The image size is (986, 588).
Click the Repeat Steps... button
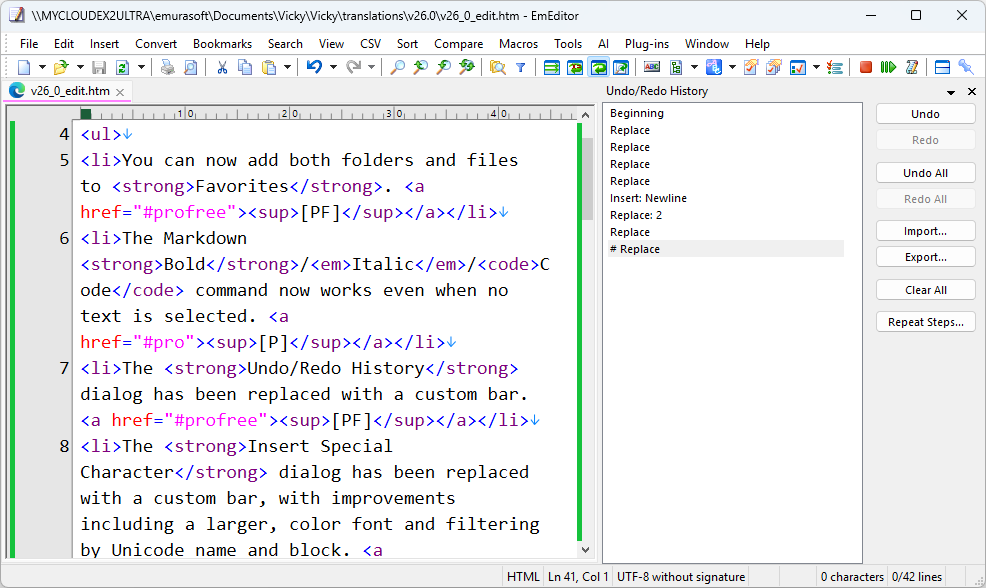tap(926, 322)
